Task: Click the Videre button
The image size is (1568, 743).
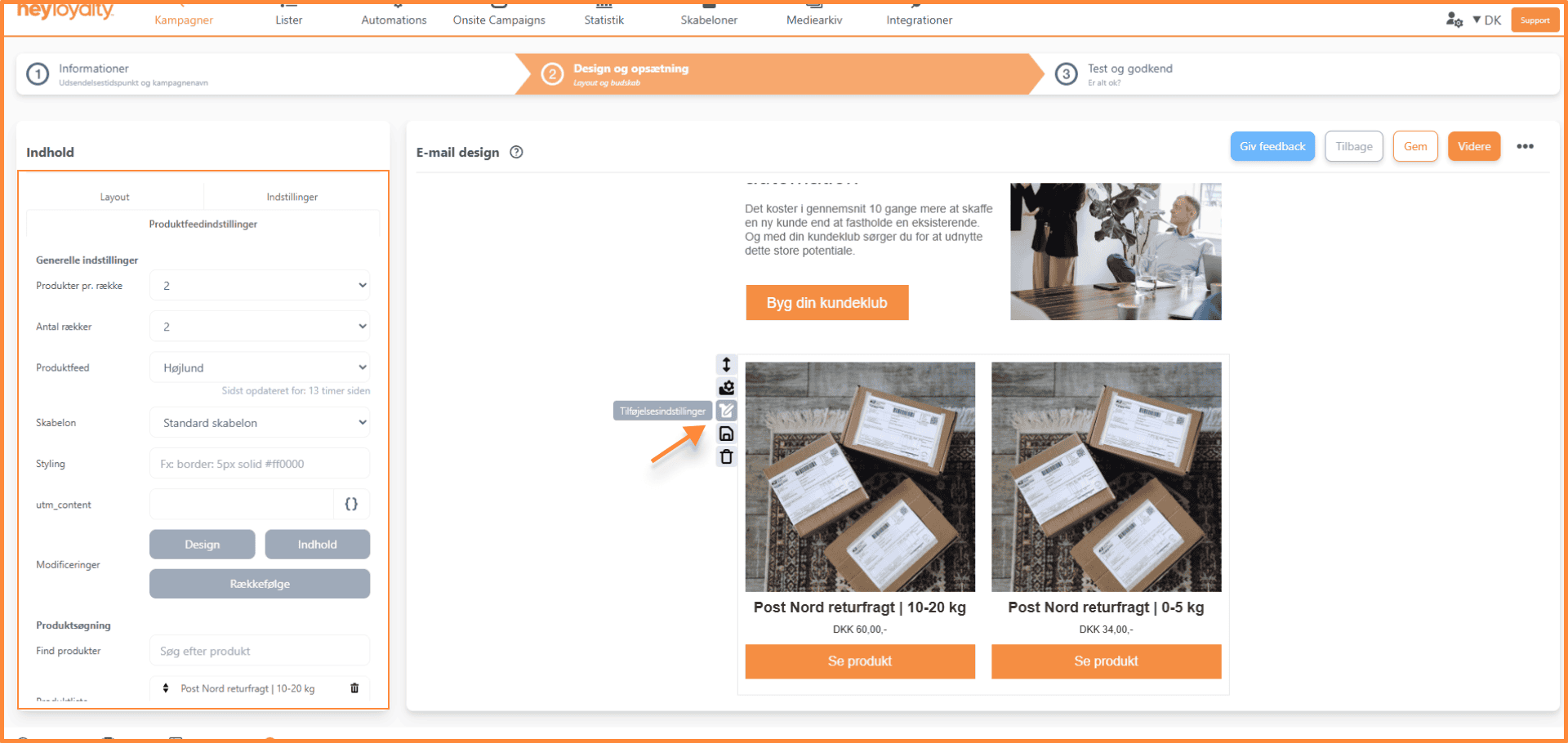Action: tap(1474, 146)
